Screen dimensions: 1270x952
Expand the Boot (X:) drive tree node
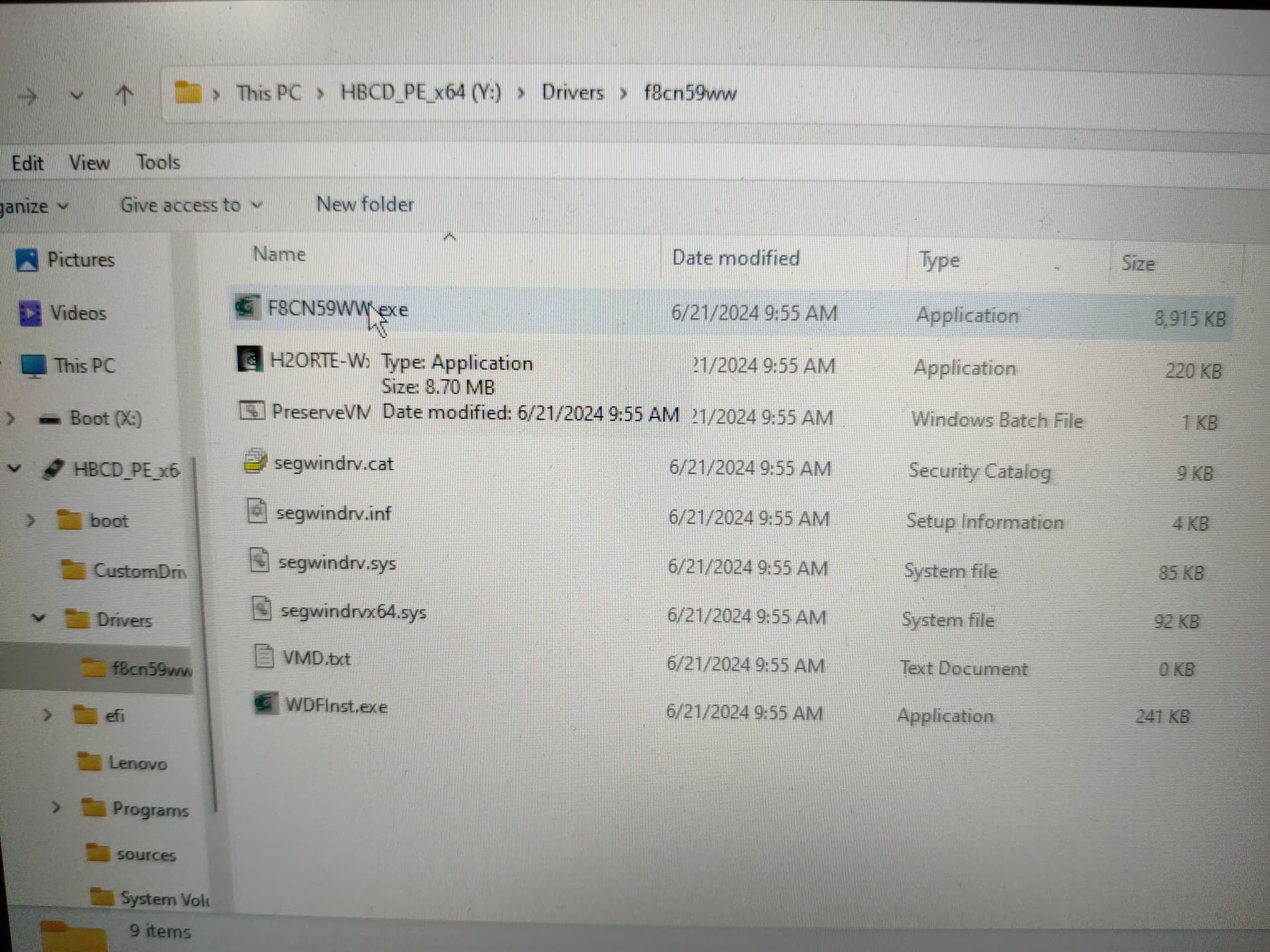coord(10,418)
